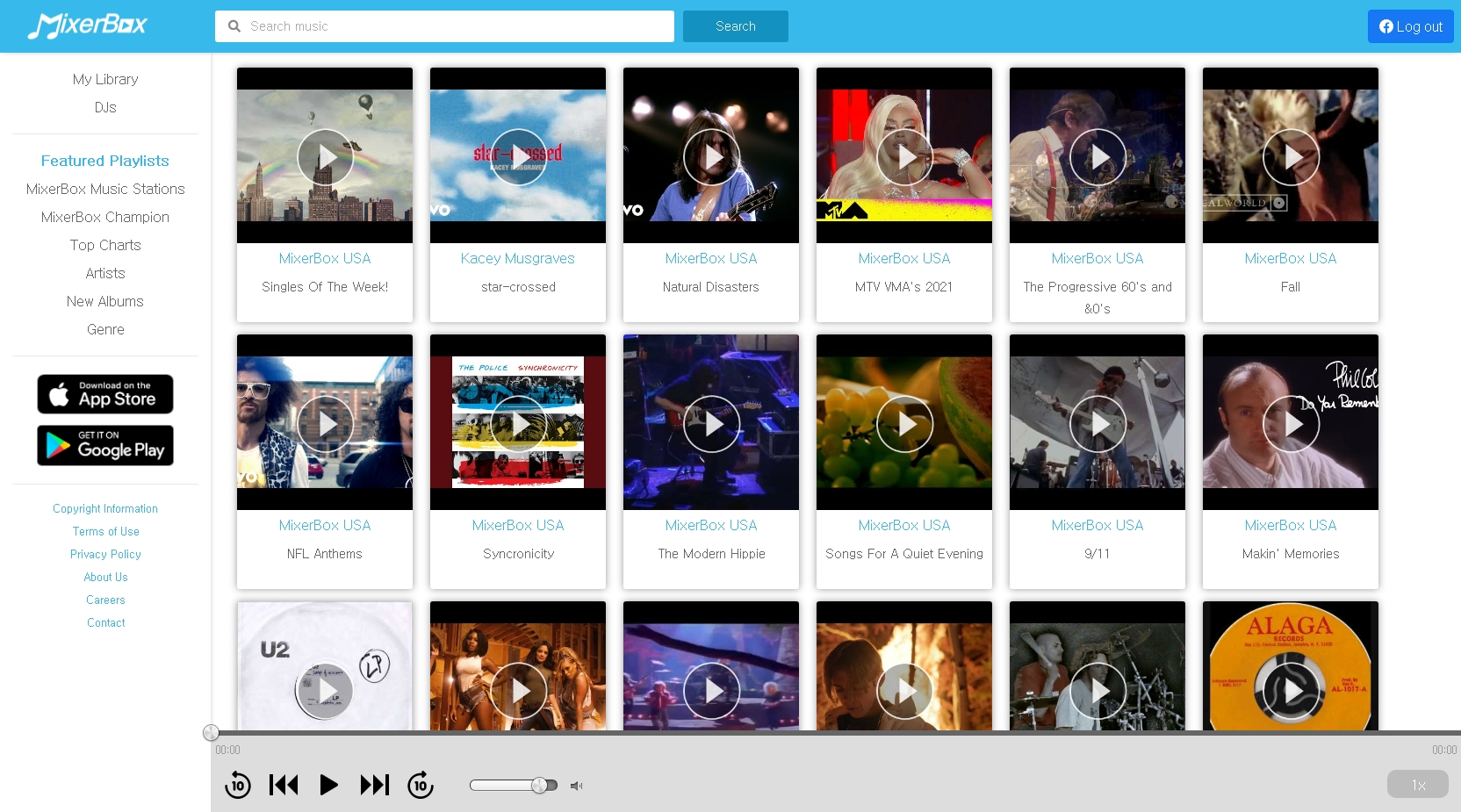Open My Library in sidebar
1461x812 pixels.
pos(105,79)
